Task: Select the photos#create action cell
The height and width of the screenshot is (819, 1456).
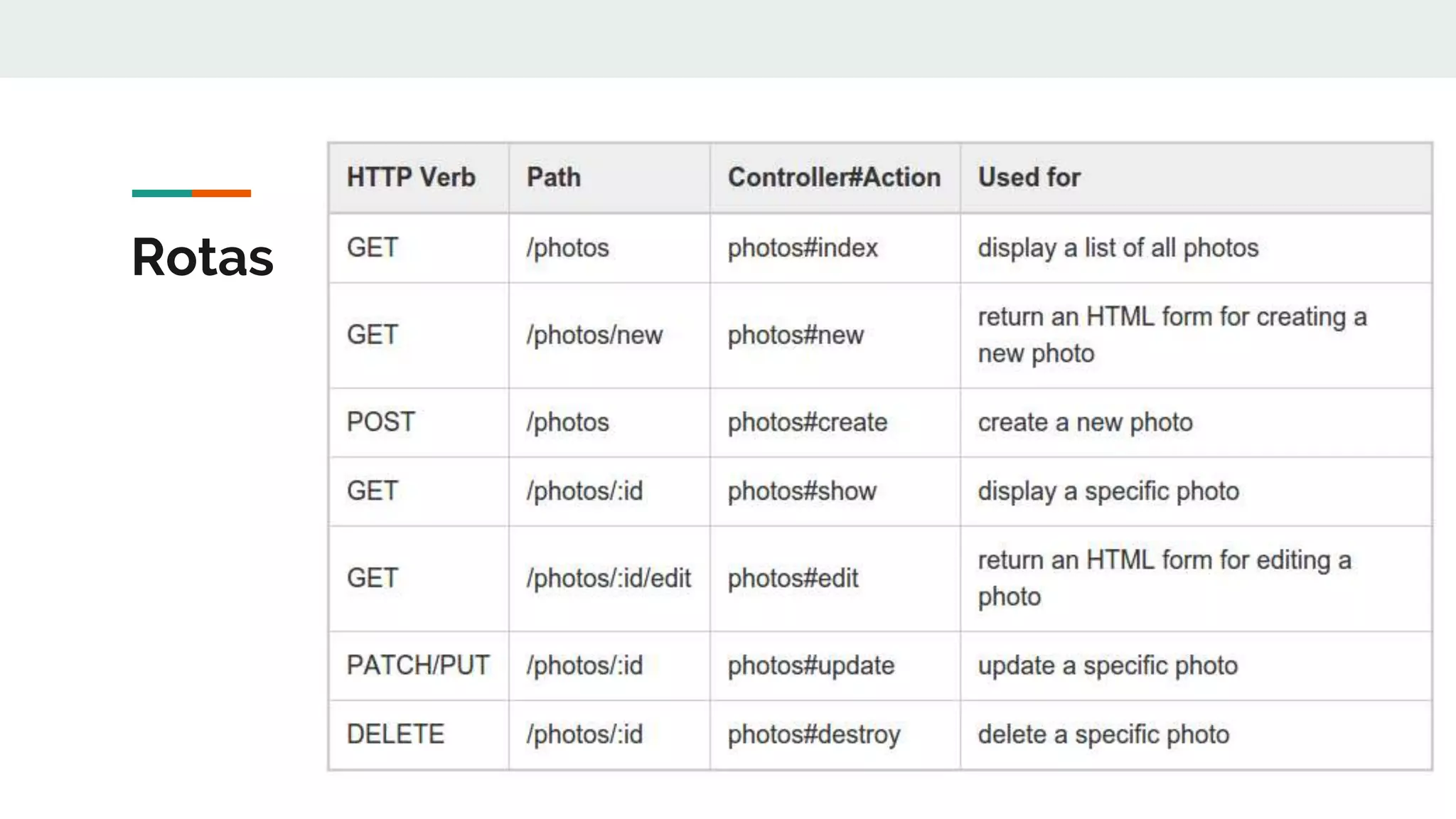Action: pyautogui.click(x=808, y=422)
